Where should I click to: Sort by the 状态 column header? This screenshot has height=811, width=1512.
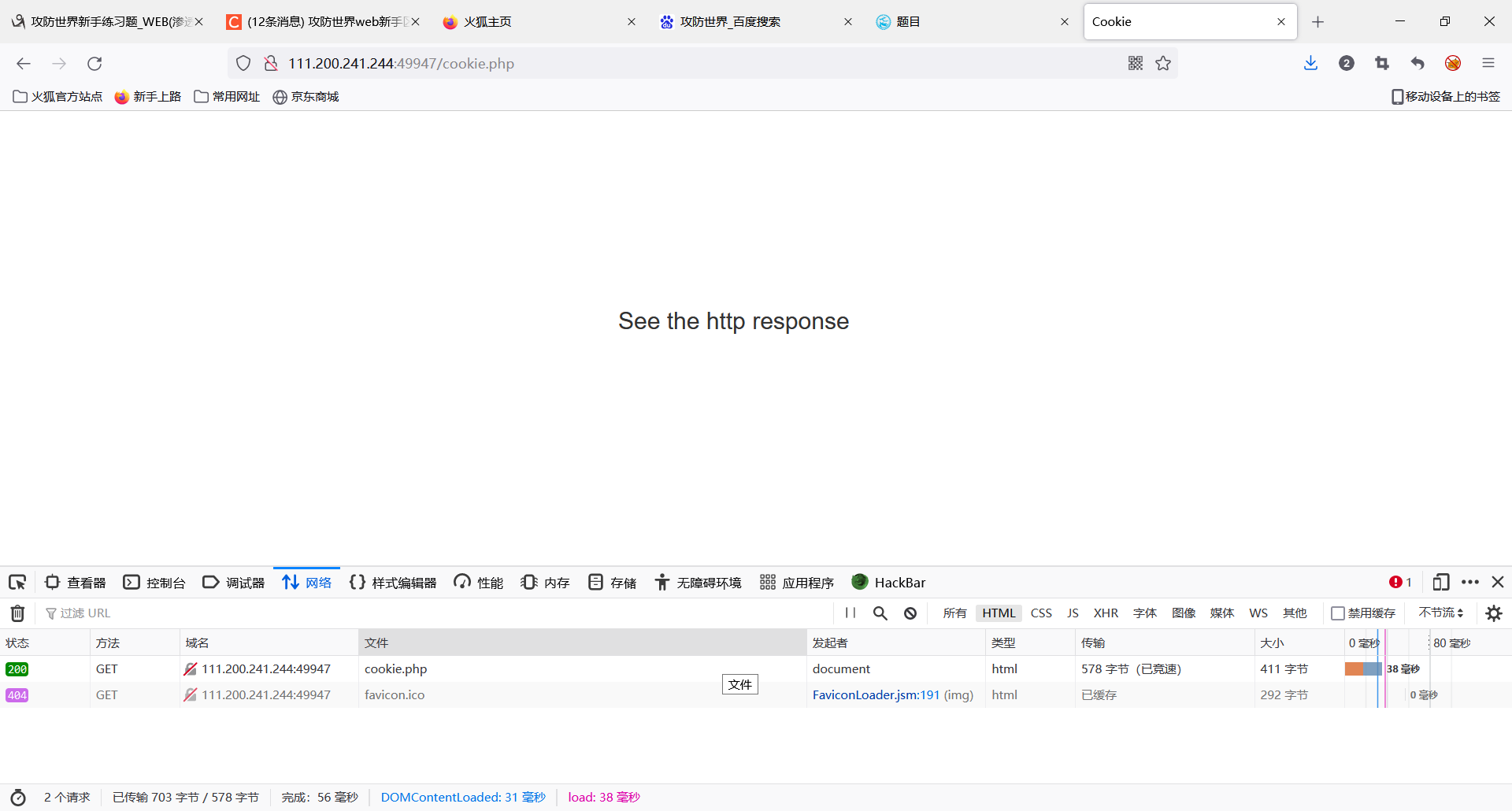[45, 643]
